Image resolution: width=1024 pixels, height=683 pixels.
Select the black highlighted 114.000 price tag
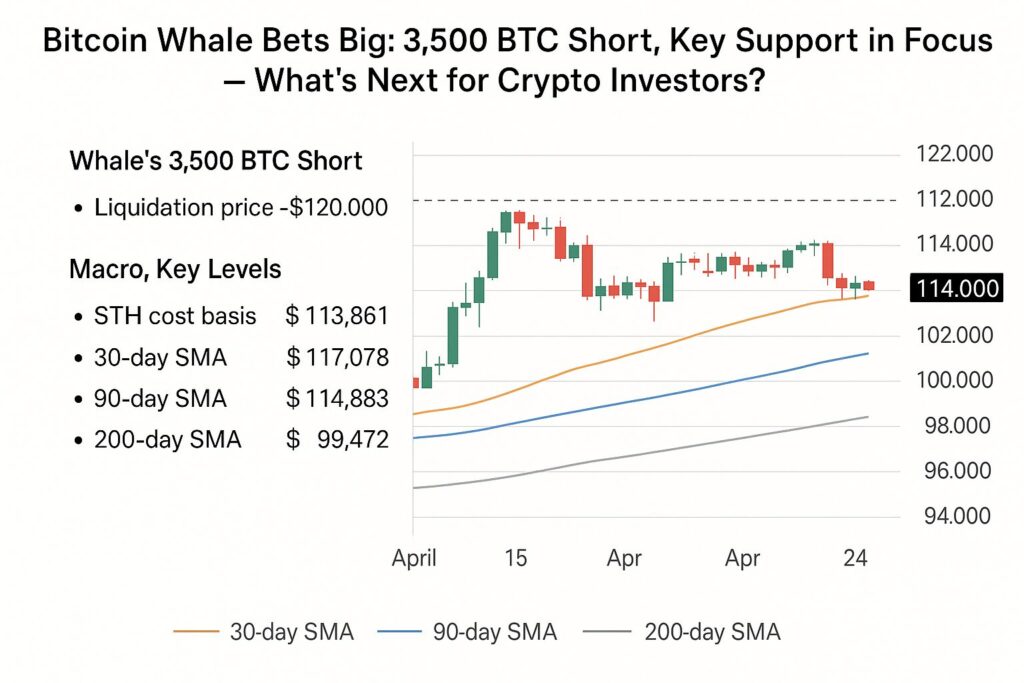point(956,288)
